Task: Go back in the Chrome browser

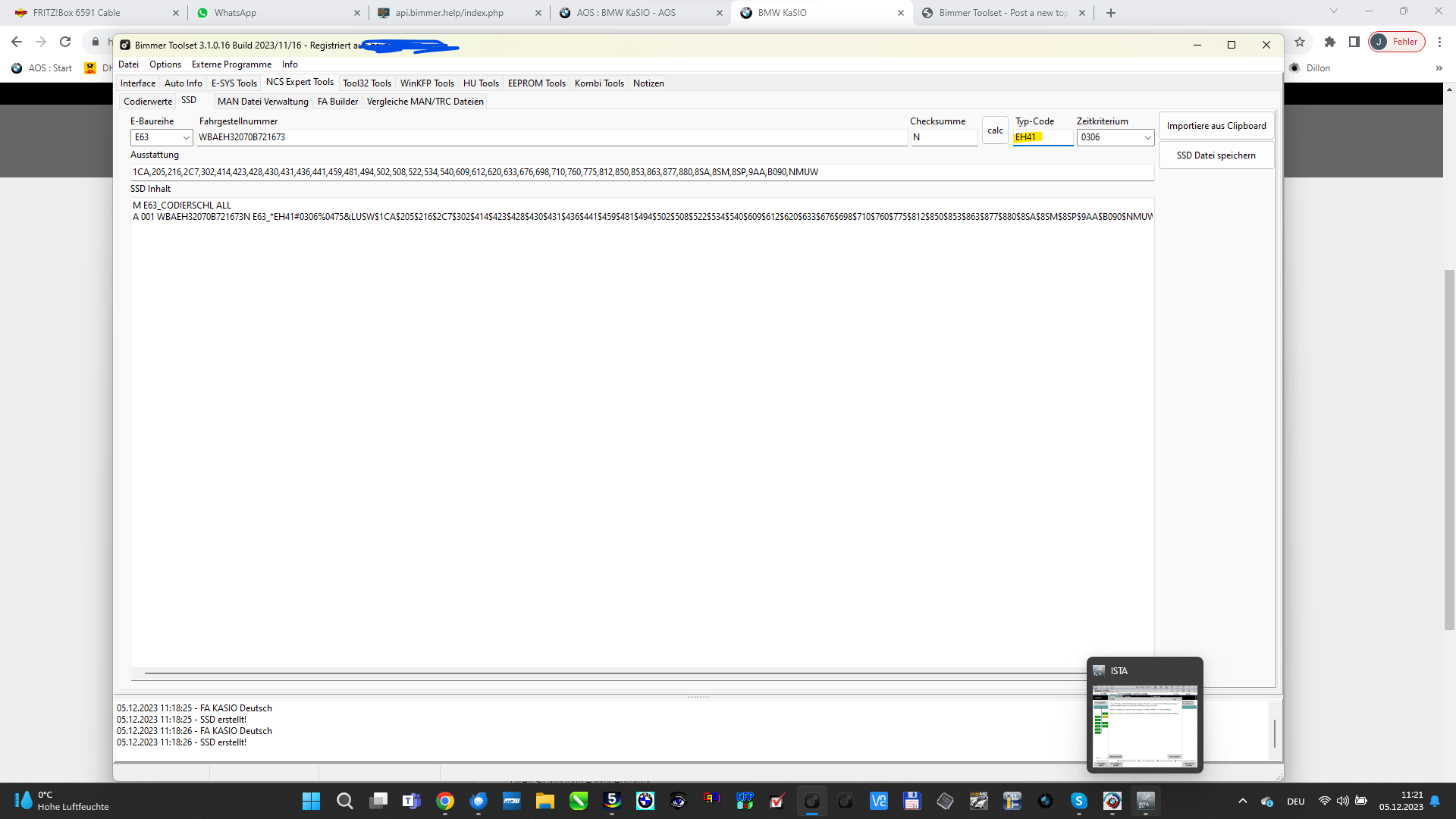Action: click(x=17, y=42)
